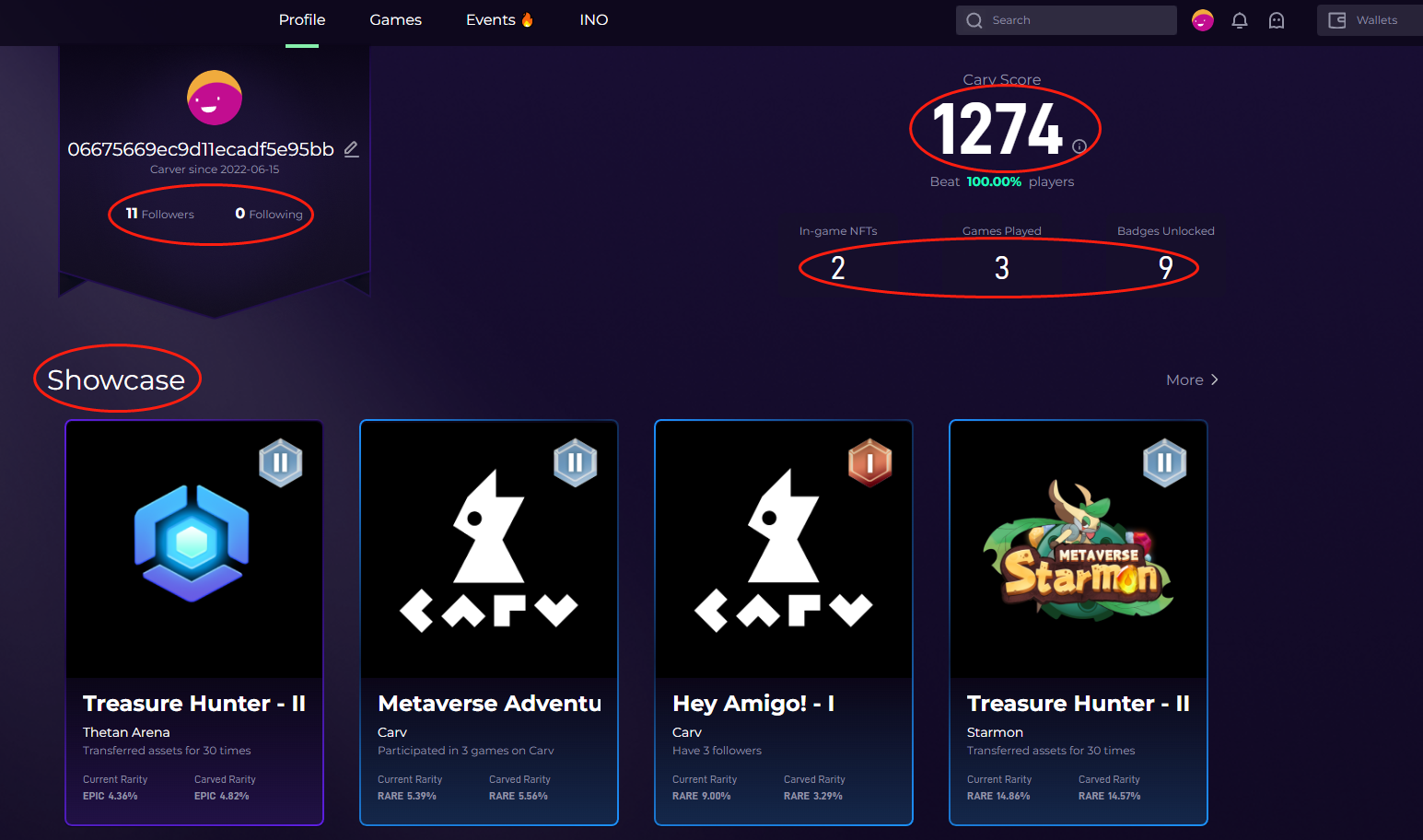Viewport: 1423px width, 840px height.
Task: View the 11 Followers list
Action: coord(160,214)
